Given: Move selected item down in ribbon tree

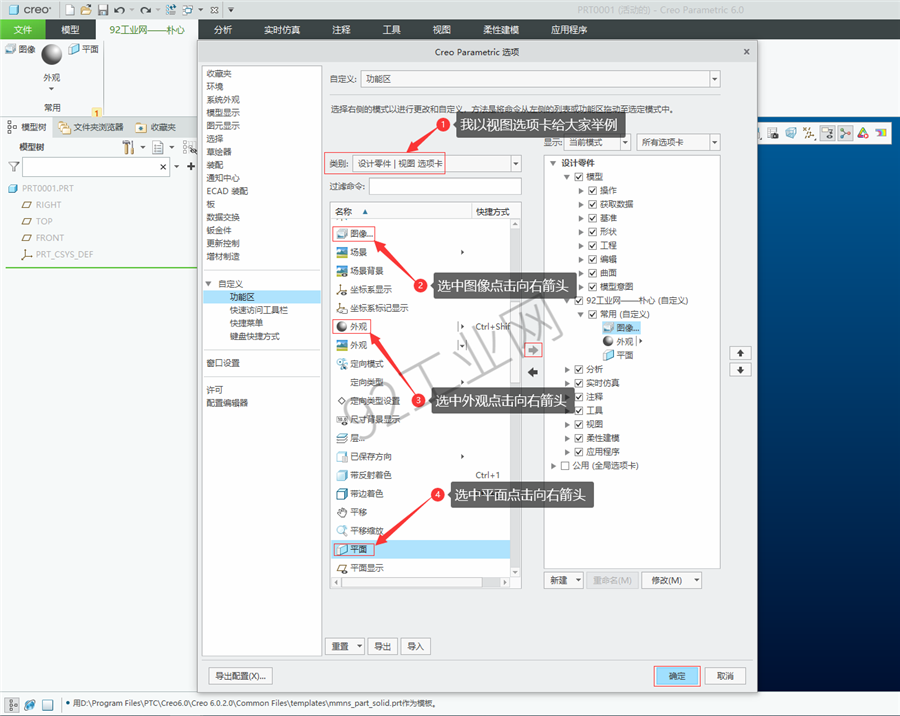Looking at the screenshot, I should (x=740, y=370).
